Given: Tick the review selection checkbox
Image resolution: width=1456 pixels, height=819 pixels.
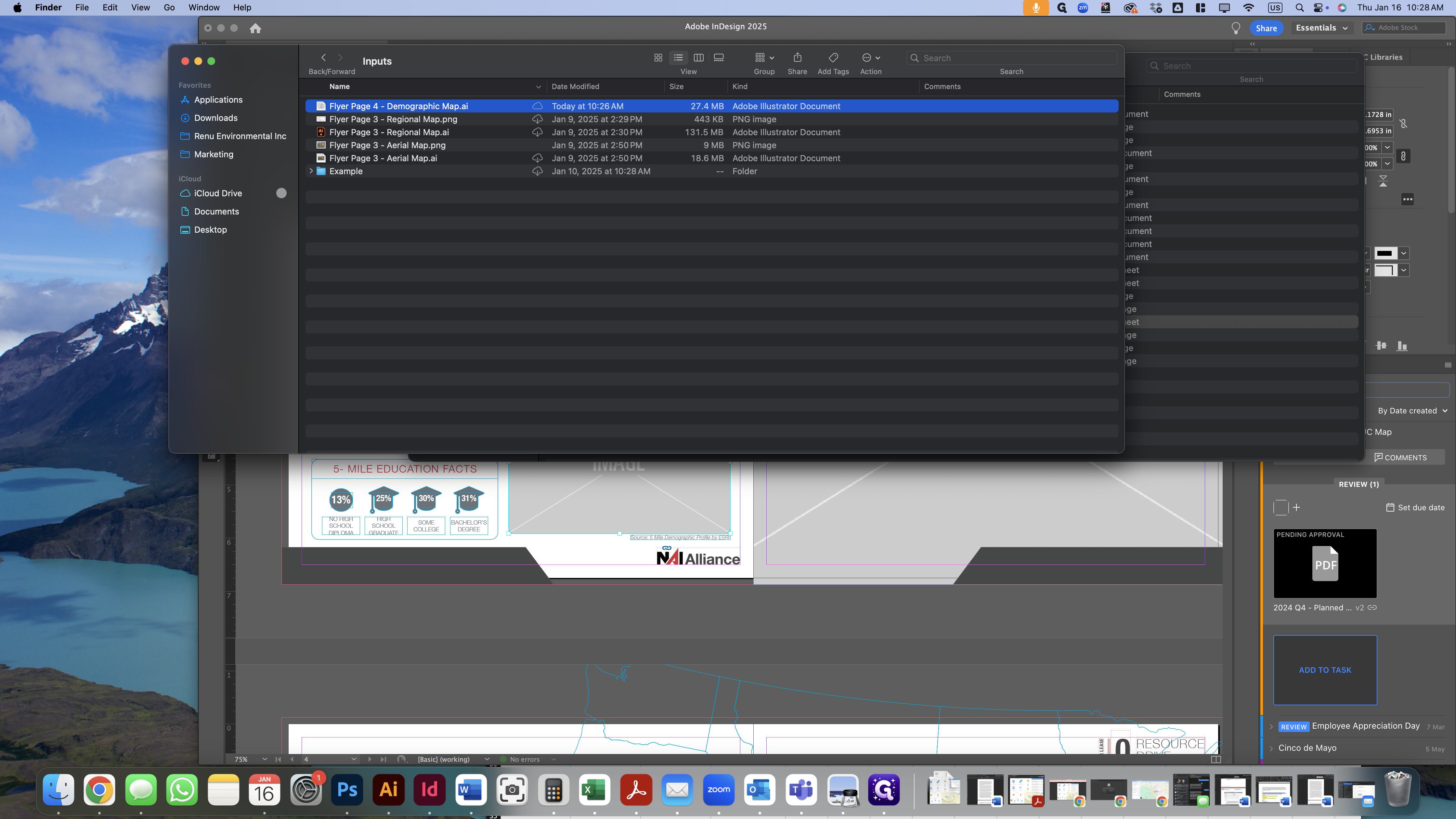Looking at the screenshot, I should click(x=1281, y=507).
